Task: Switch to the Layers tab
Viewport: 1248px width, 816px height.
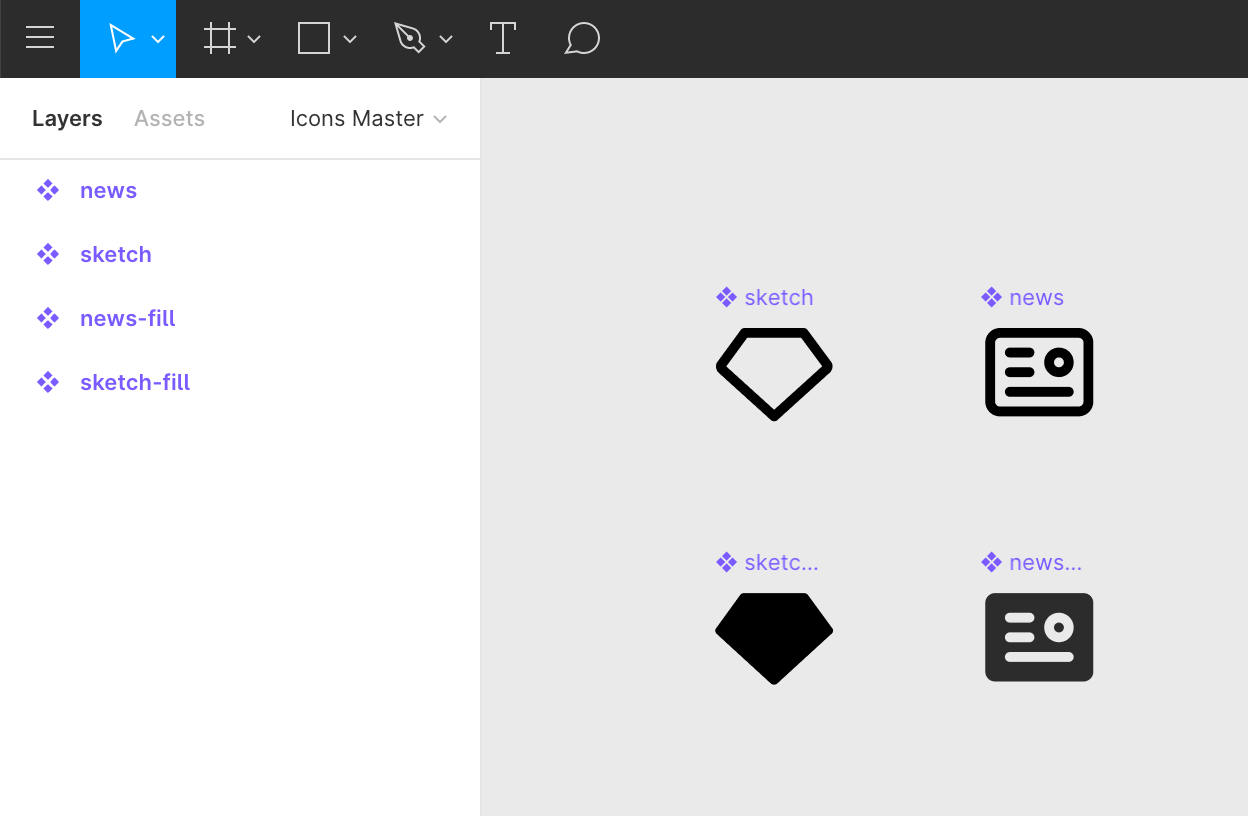Action: 67,119
